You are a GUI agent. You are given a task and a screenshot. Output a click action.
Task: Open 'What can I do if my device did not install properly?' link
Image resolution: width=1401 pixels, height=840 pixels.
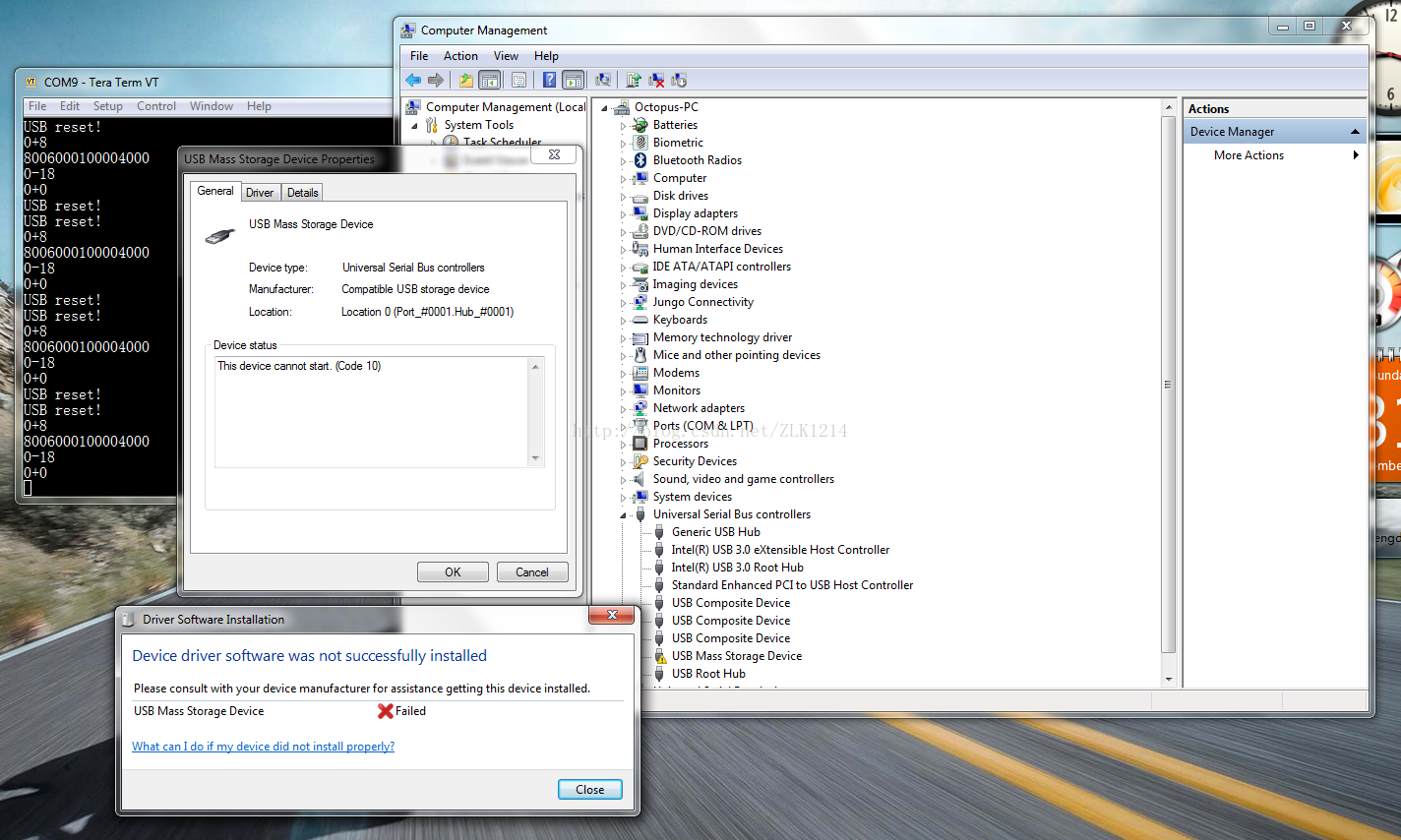(x=263, y=747)
